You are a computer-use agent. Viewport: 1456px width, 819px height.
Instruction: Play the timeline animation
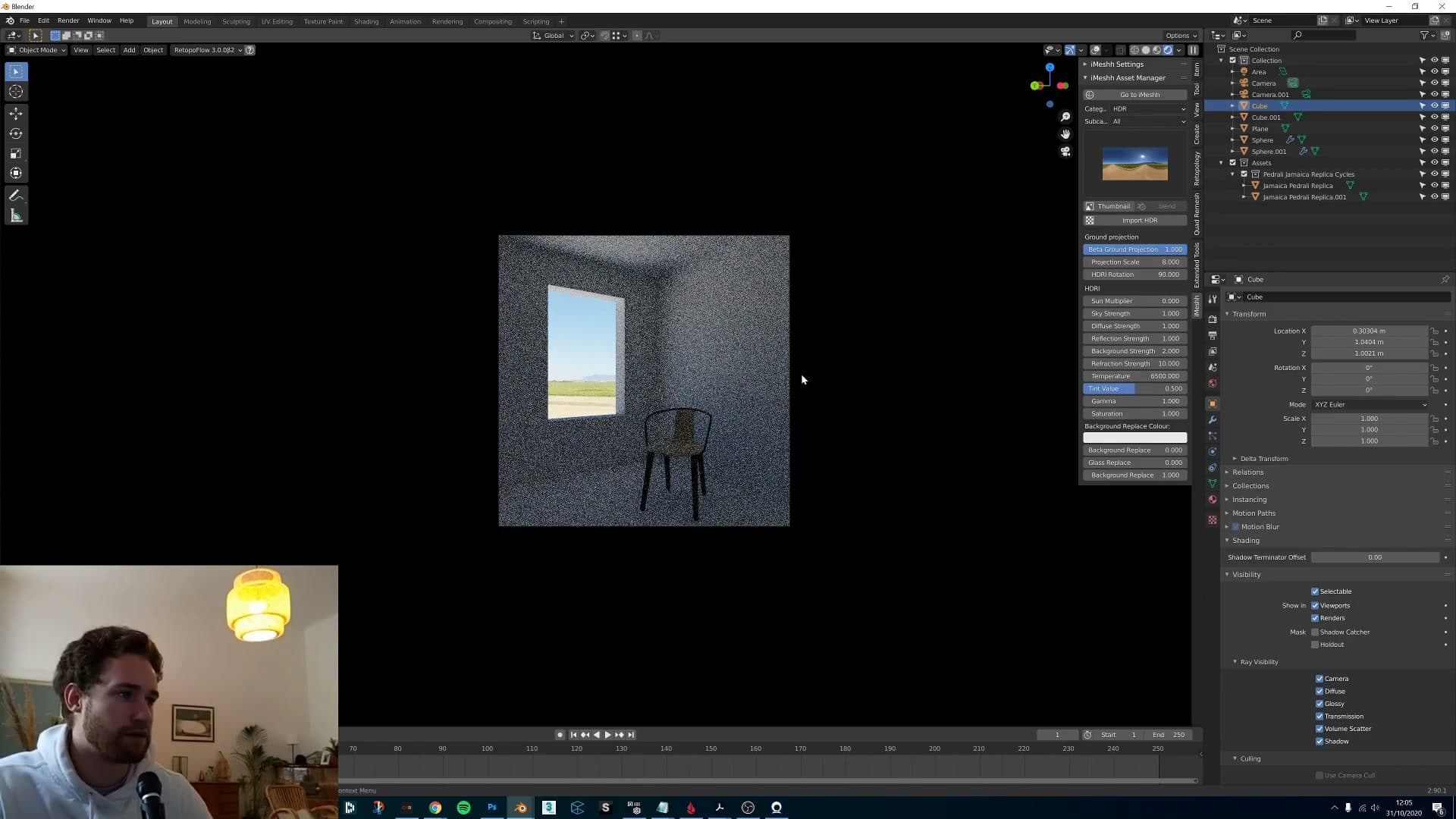607,735
